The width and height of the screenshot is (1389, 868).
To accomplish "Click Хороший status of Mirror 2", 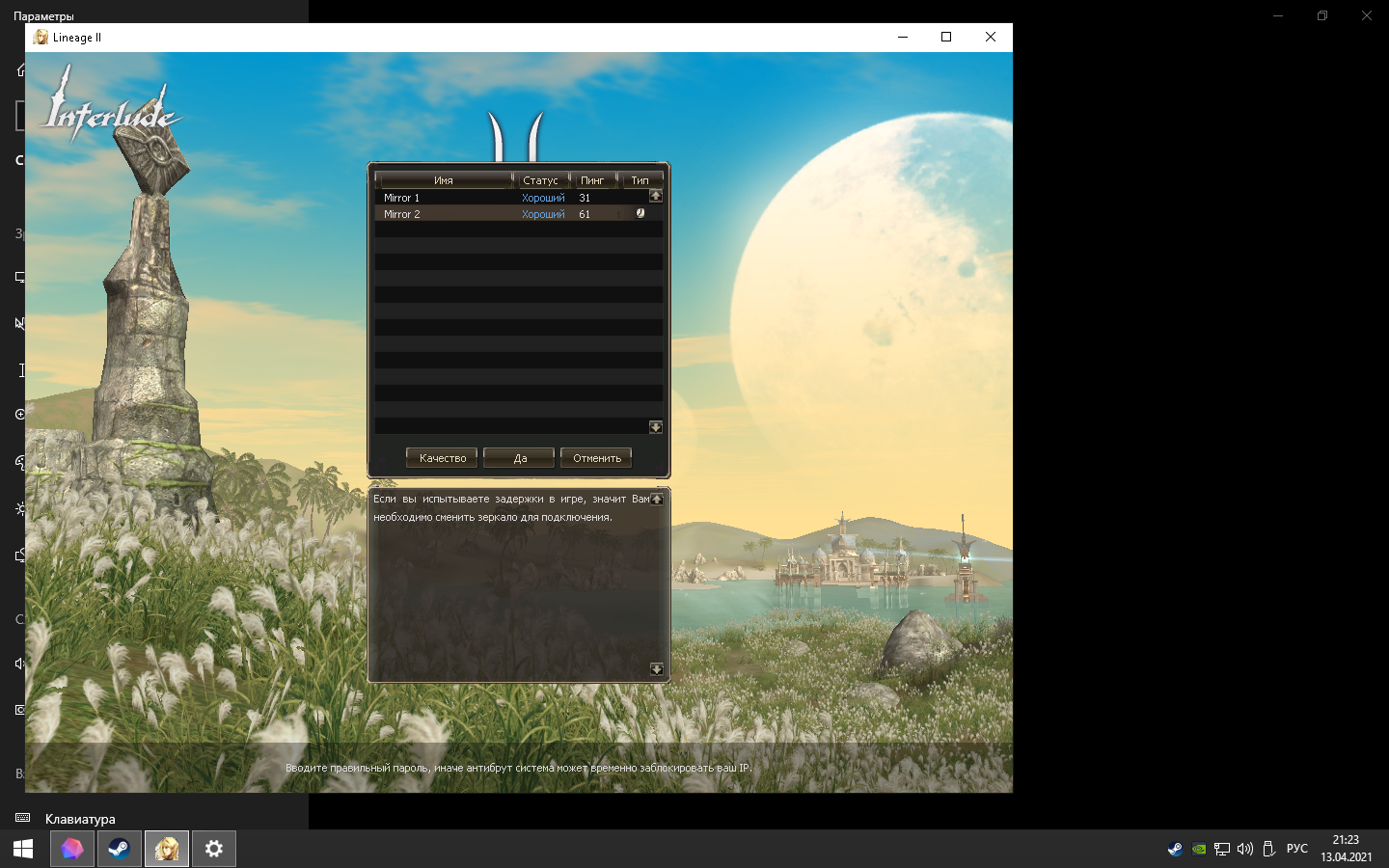I will click(x=543, y=214).
